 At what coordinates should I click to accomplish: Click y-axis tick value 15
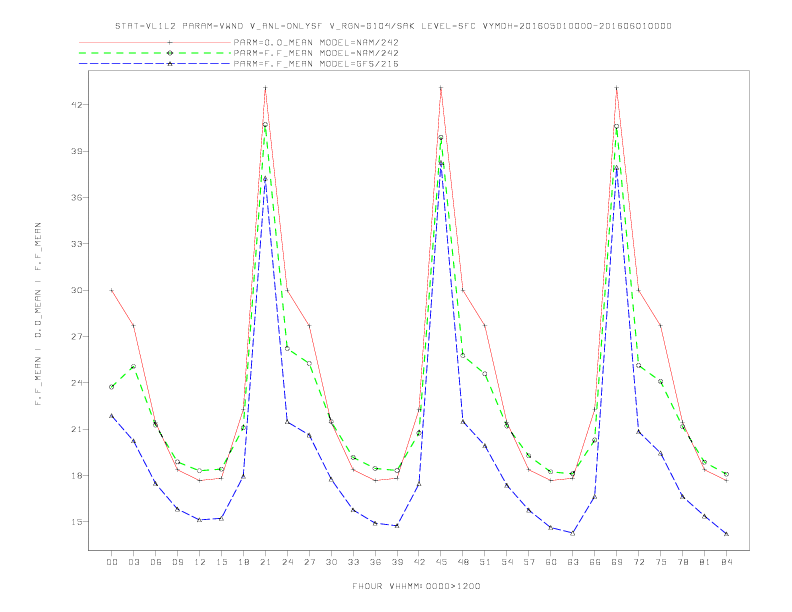pyautogui.click(x=77, y=522)
